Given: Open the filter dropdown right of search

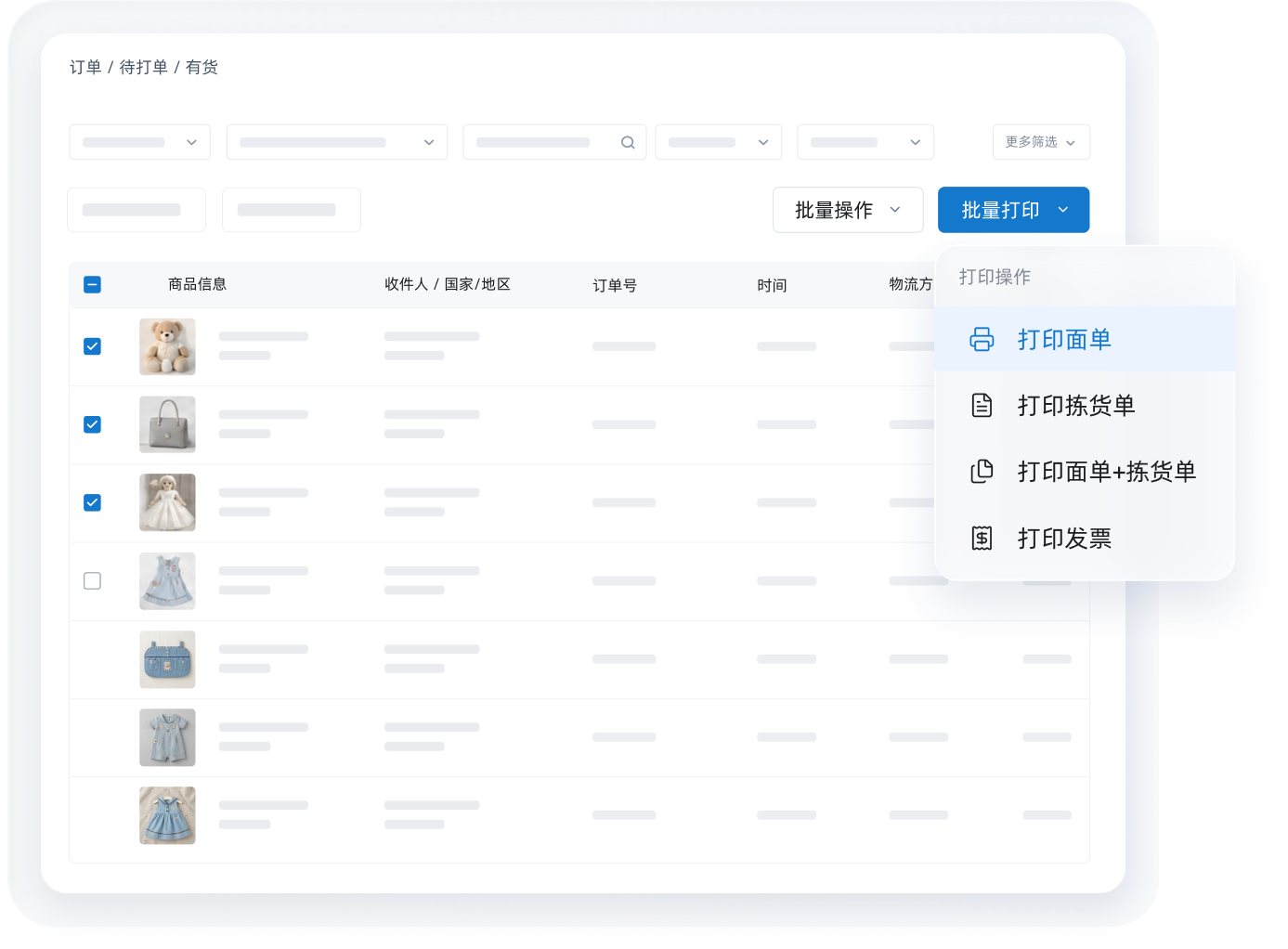Looking at the screenshot, I should pos(719,142).
